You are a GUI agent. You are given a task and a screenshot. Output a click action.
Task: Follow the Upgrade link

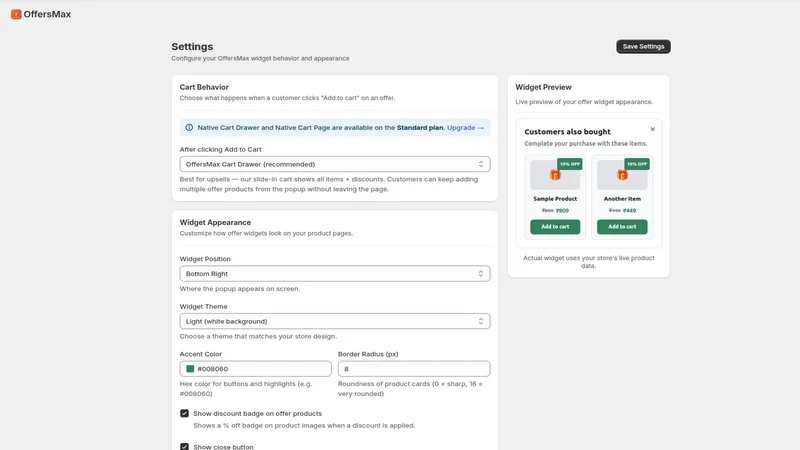pos(465,128)
